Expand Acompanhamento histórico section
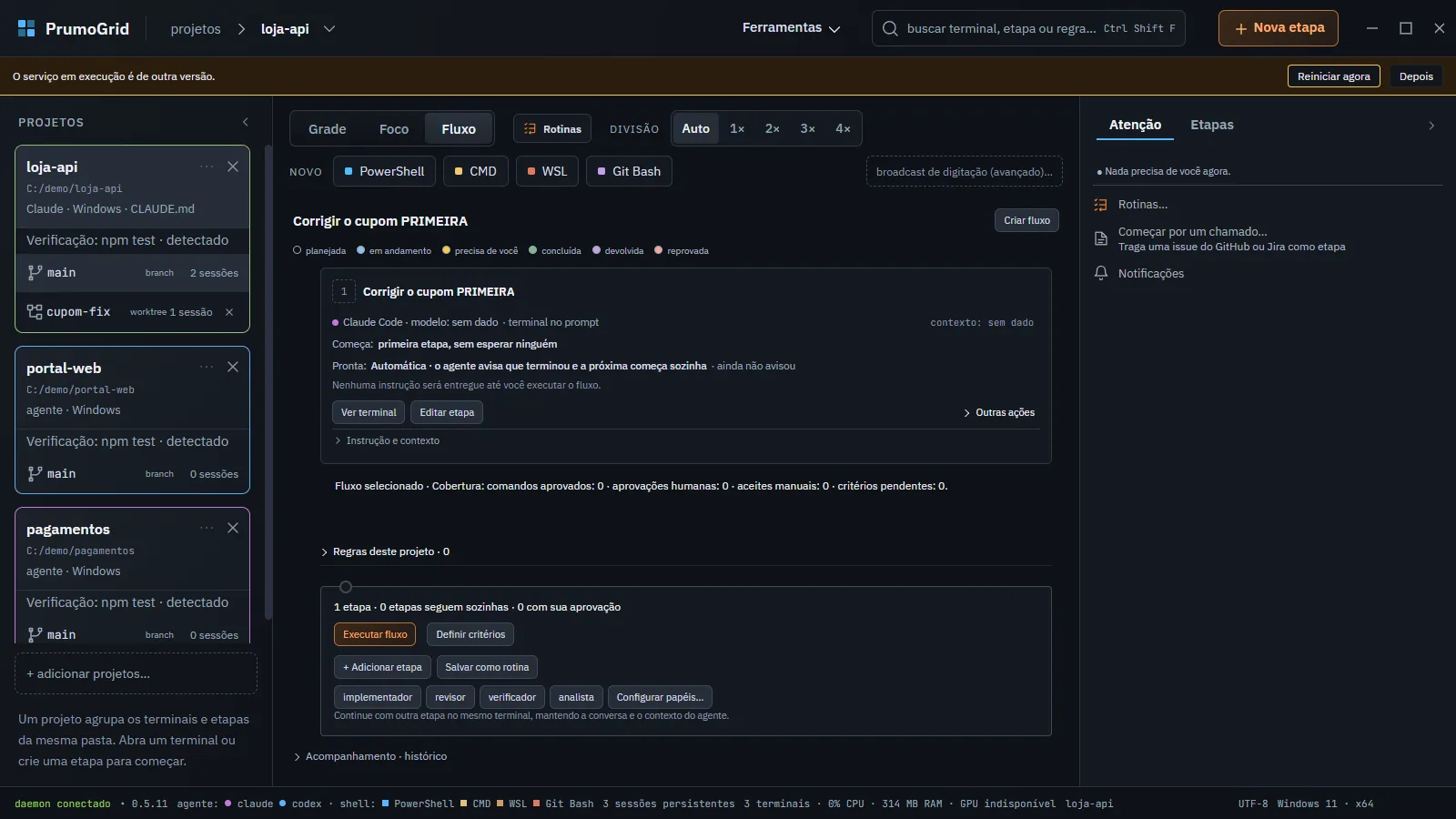 pos(370,756)
